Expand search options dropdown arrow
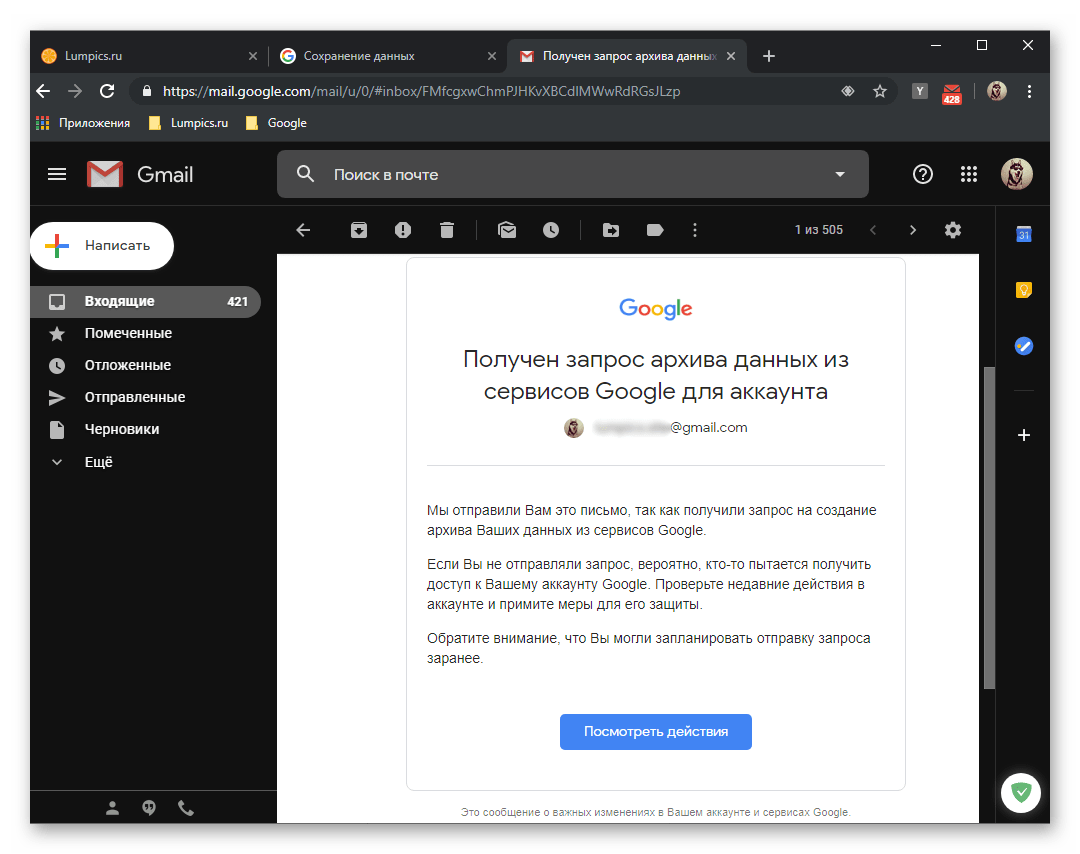The width and height of the screenshot is (1080, 854). pyautogui.click(x=840, y=174)
